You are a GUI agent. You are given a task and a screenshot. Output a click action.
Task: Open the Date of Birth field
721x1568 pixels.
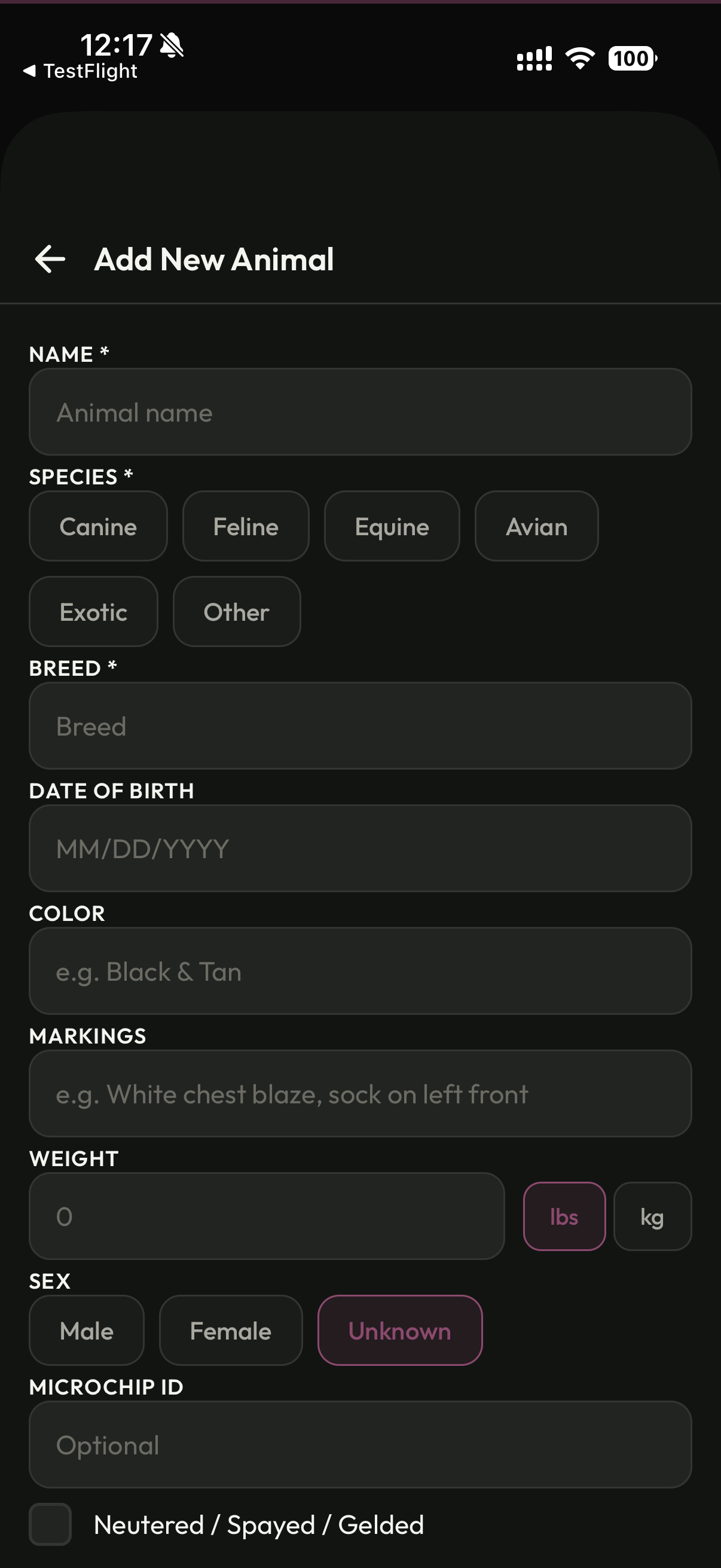(x=360, y=849)
